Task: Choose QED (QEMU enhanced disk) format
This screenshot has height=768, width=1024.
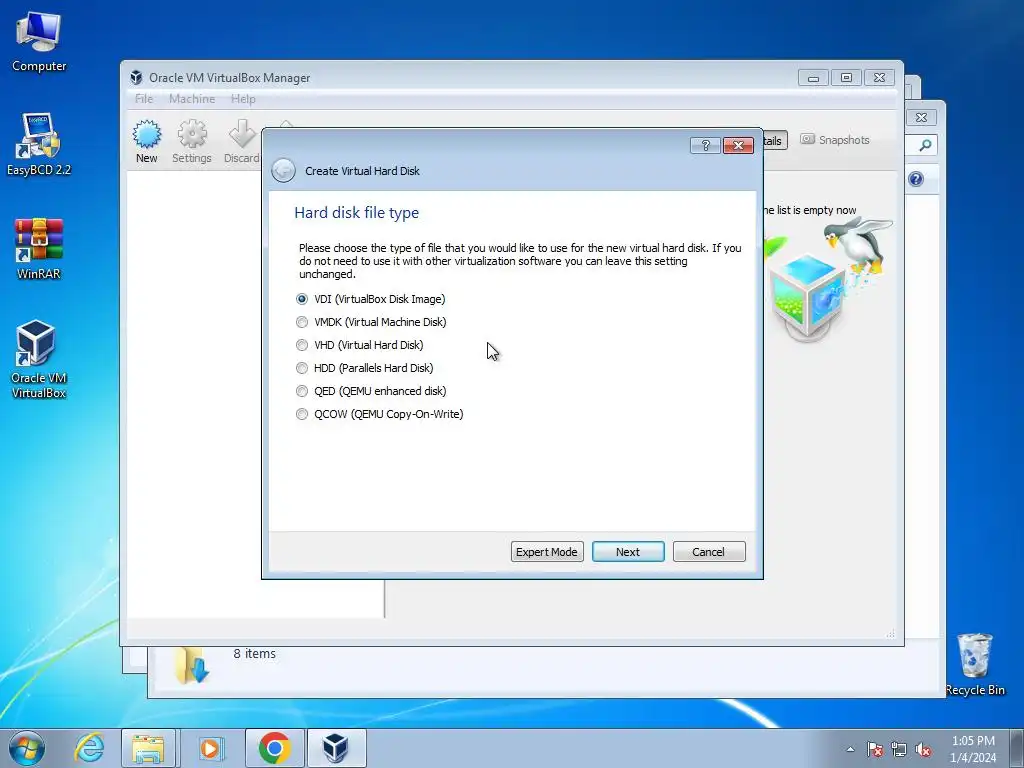Action: click(371, 391)
